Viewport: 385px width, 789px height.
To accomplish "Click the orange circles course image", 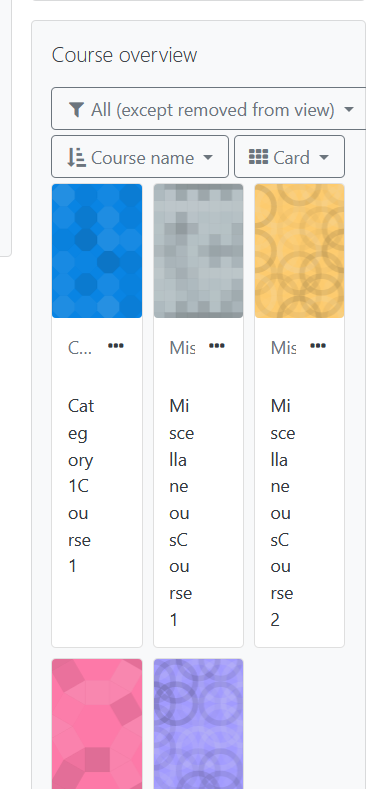I will [299, 251].
